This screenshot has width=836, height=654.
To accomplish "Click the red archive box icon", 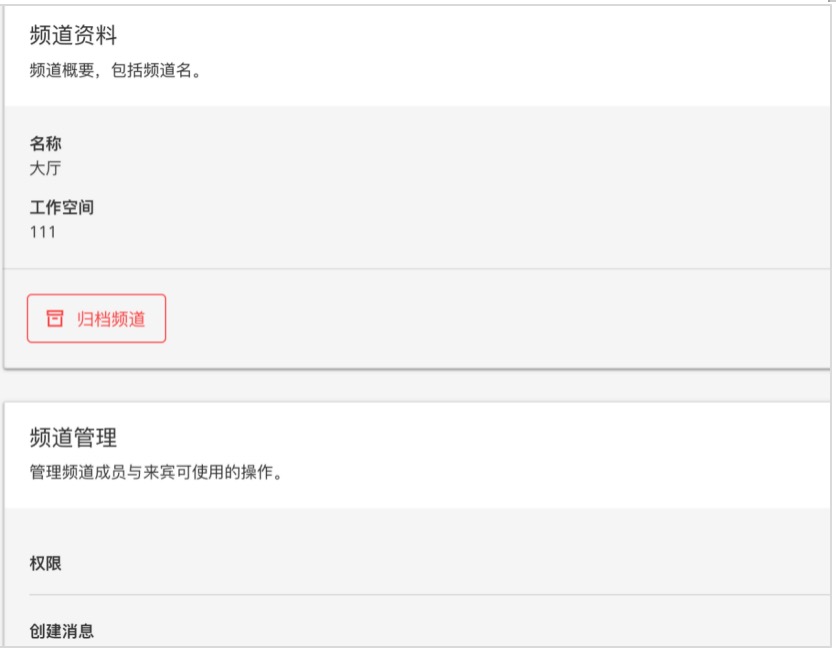I will tap(54, 318).
